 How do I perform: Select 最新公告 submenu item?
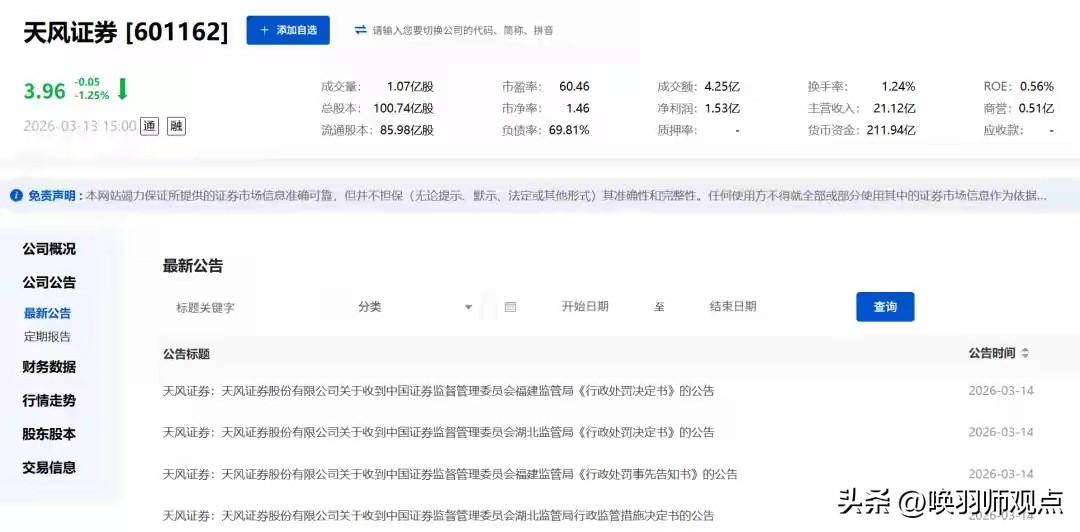pyautogui.click(x=48, y=314)
